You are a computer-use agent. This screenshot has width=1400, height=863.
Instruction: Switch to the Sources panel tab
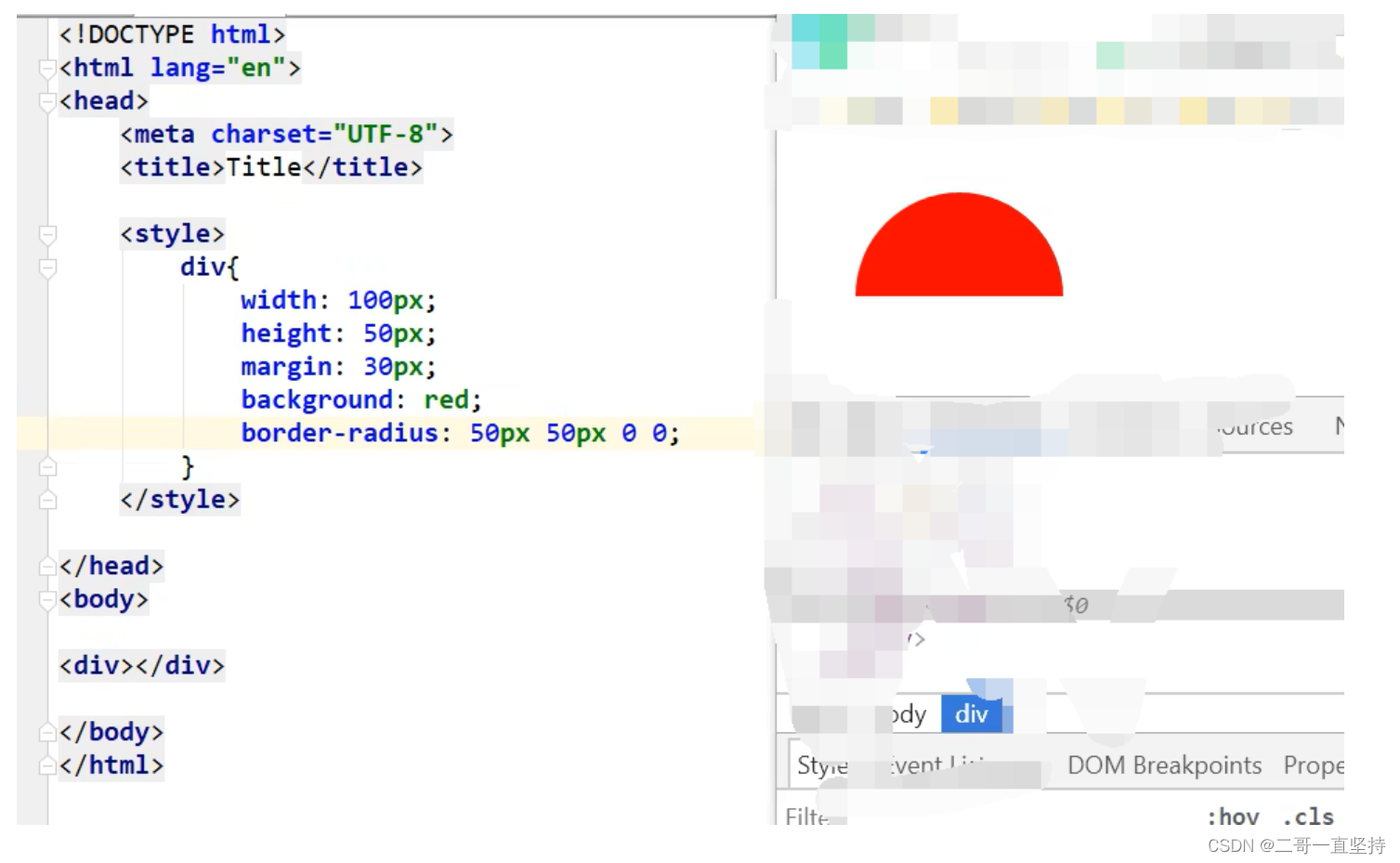[1254, 426]
